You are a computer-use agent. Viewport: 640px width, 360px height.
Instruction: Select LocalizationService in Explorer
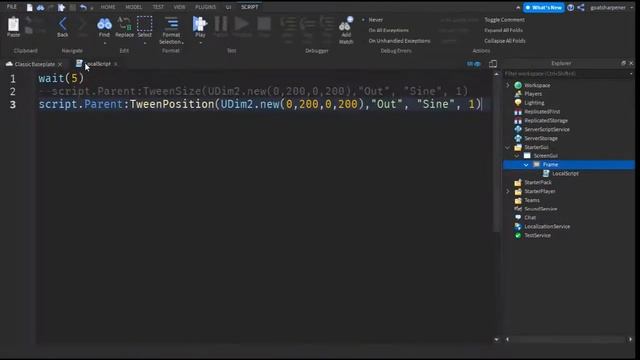[547, 227]
